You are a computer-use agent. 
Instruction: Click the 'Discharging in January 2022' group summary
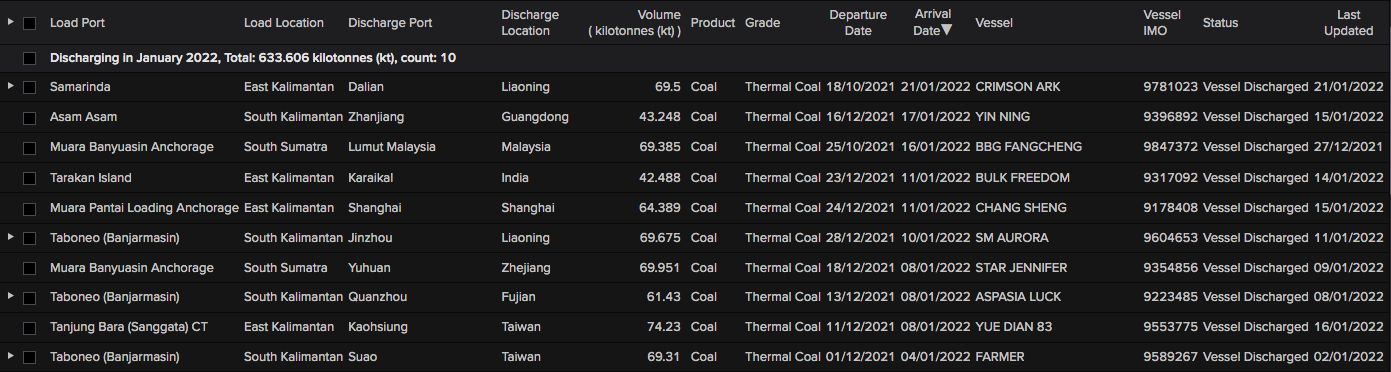pyautogui.click(x=253, y=58)
